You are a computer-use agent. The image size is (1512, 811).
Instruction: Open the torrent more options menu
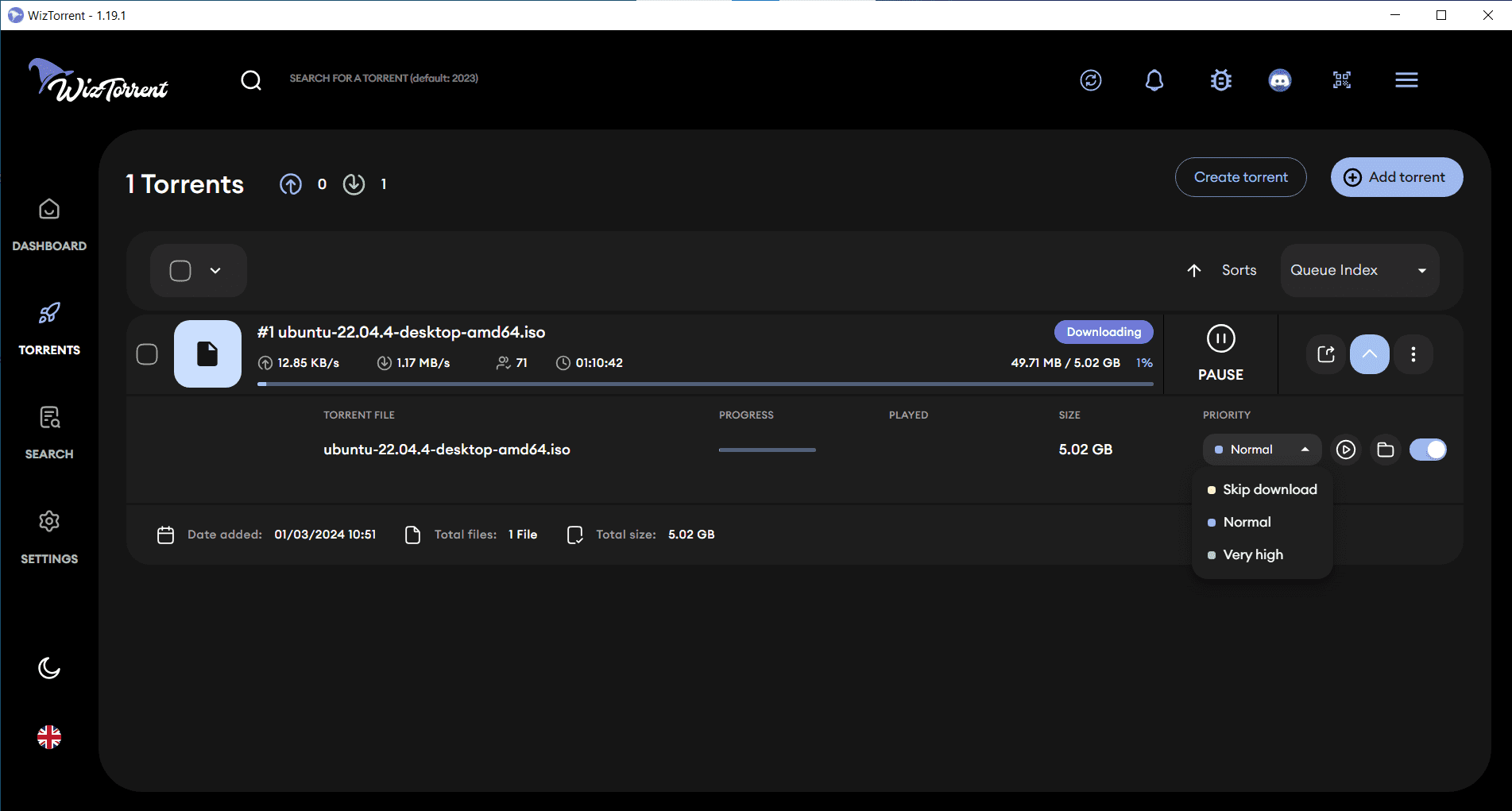pyautogui.click(x=1413, y=354)
